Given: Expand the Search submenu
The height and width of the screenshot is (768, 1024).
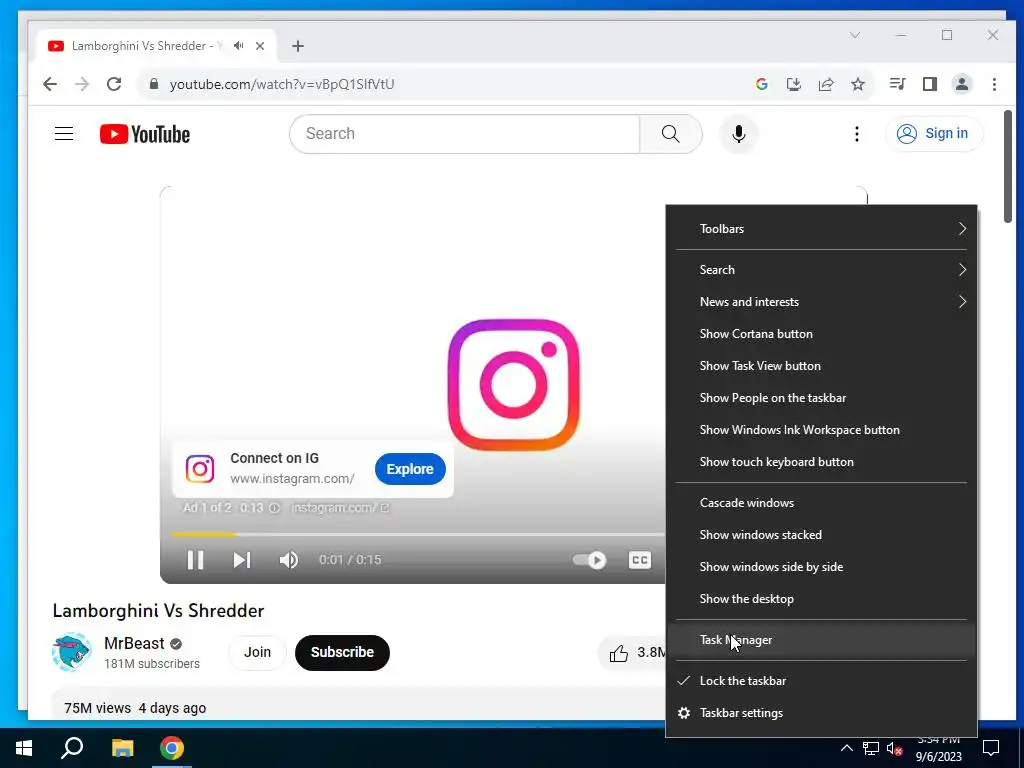Looking at the screenshot, I should point(821,270).
